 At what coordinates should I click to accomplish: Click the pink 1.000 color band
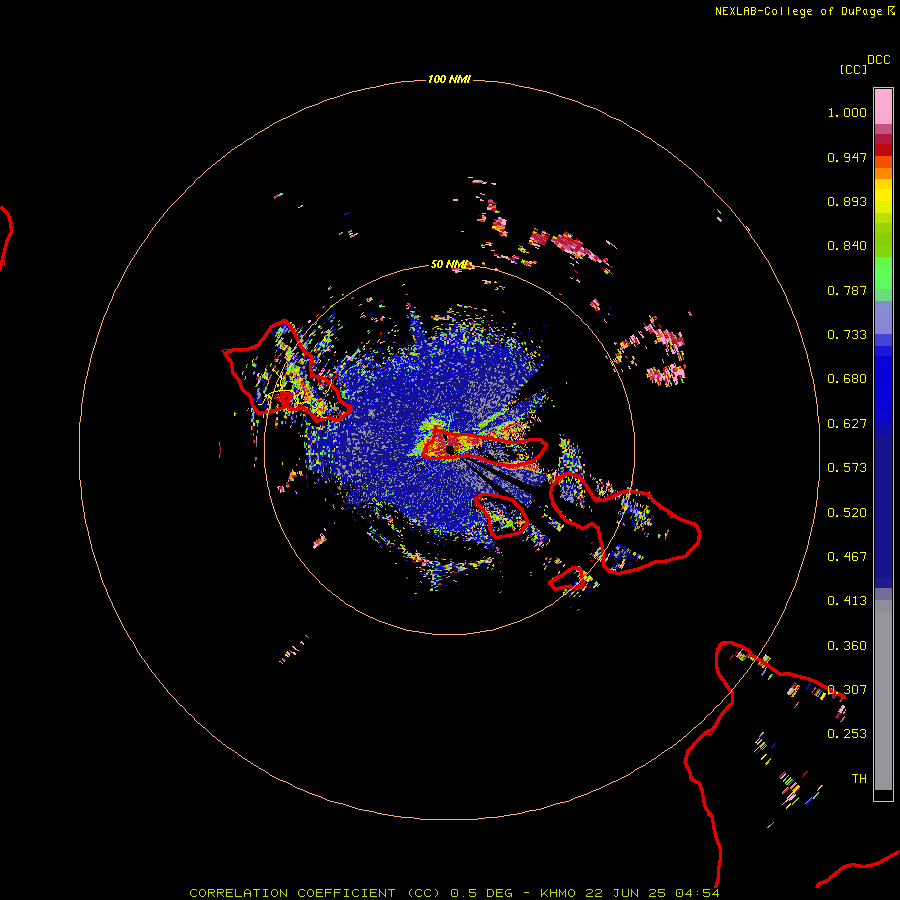point(883,107)
